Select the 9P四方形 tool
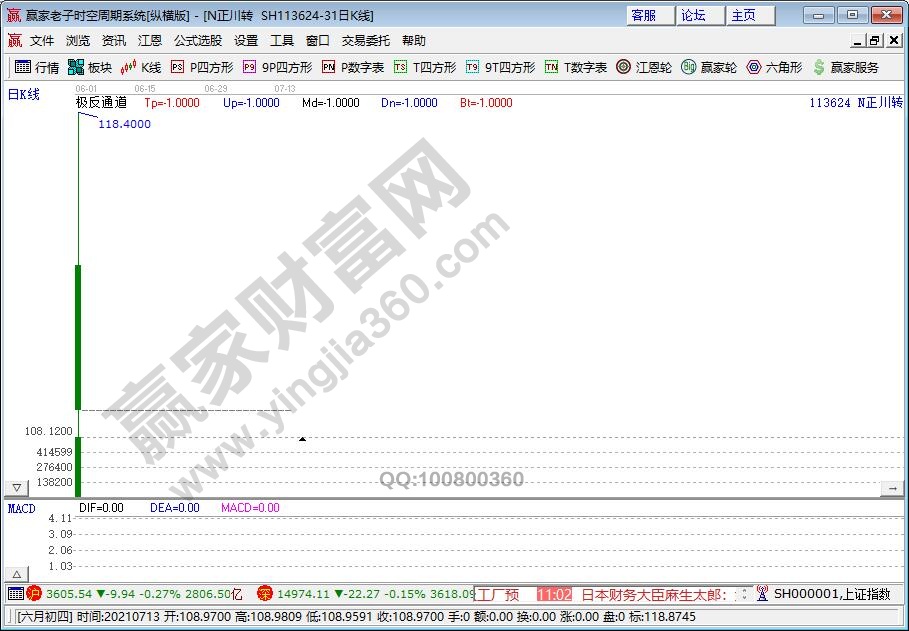909x631 pixels. point(277,67)
